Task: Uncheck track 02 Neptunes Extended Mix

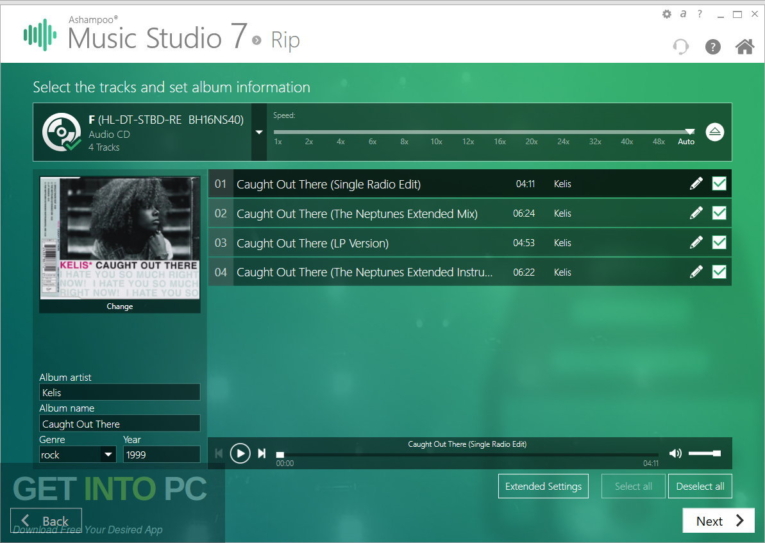Action: tap(719, 213)
